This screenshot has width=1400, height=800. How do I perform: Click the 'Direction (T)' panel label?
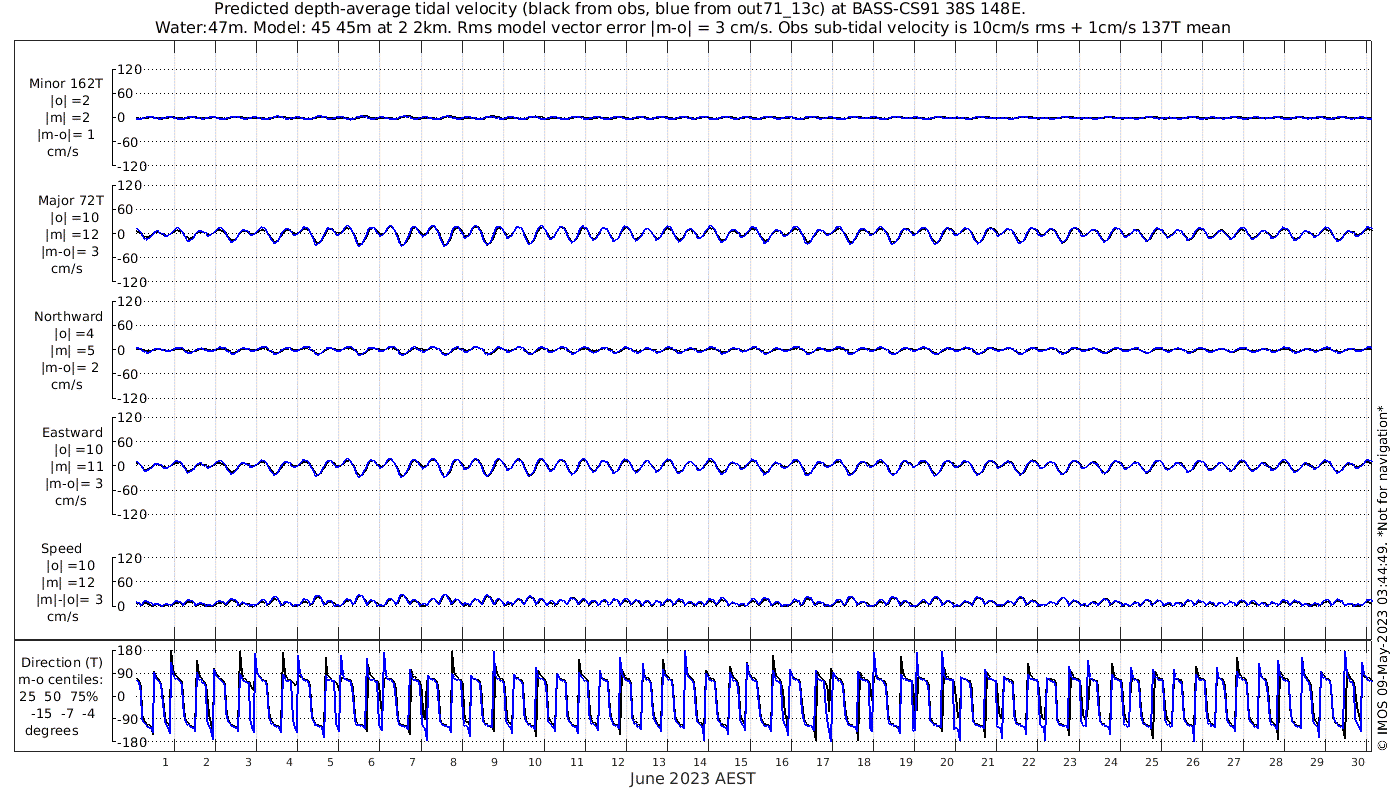pyautogui.click(x=62, y=663)
